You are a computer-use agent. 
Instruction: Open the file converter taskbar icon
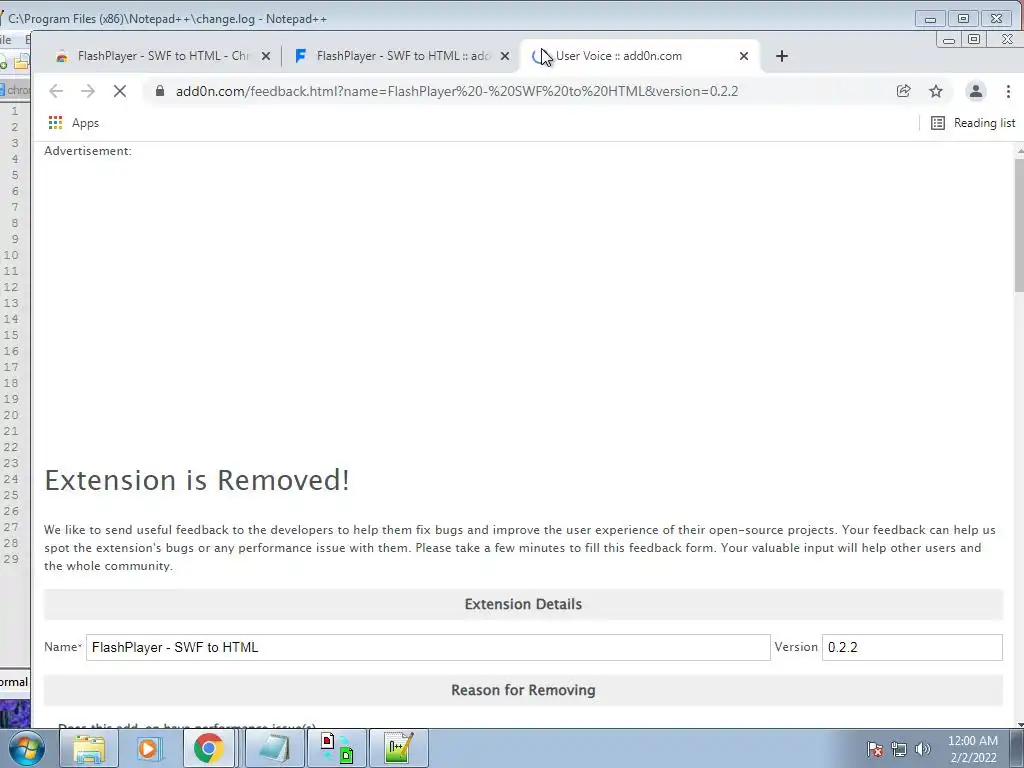(337, 748)
